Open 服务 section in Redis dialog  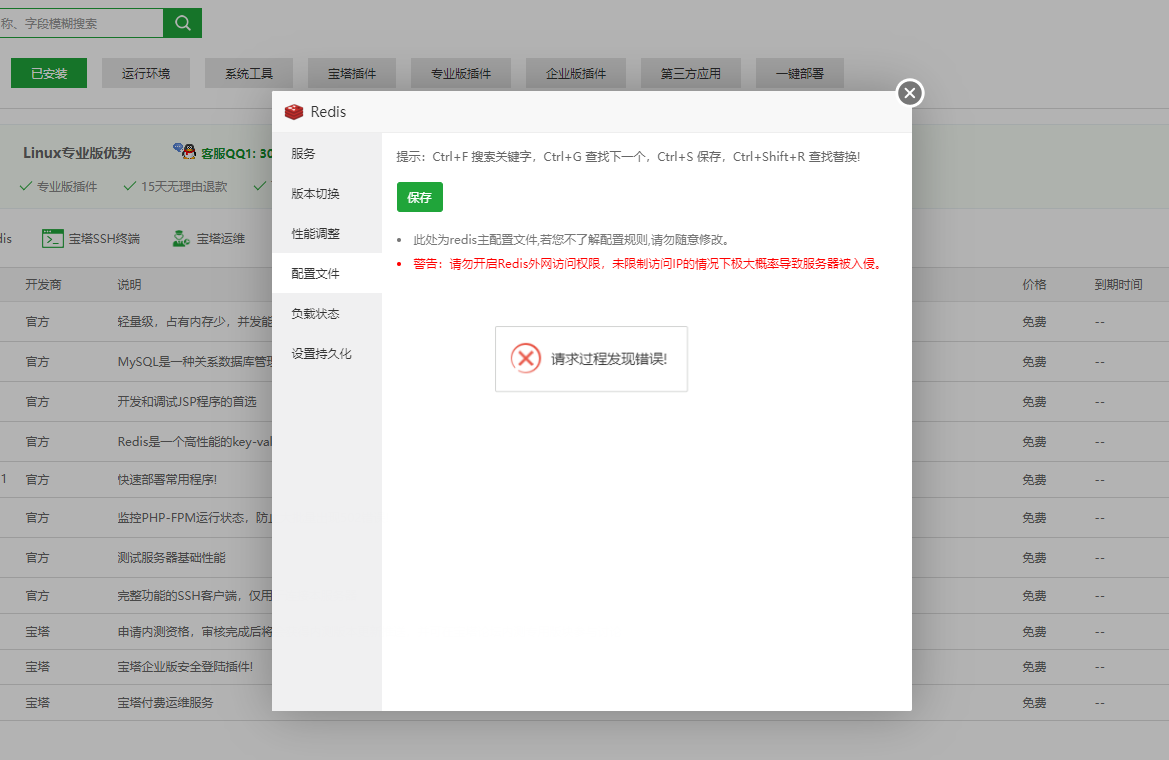coord(327,154)
